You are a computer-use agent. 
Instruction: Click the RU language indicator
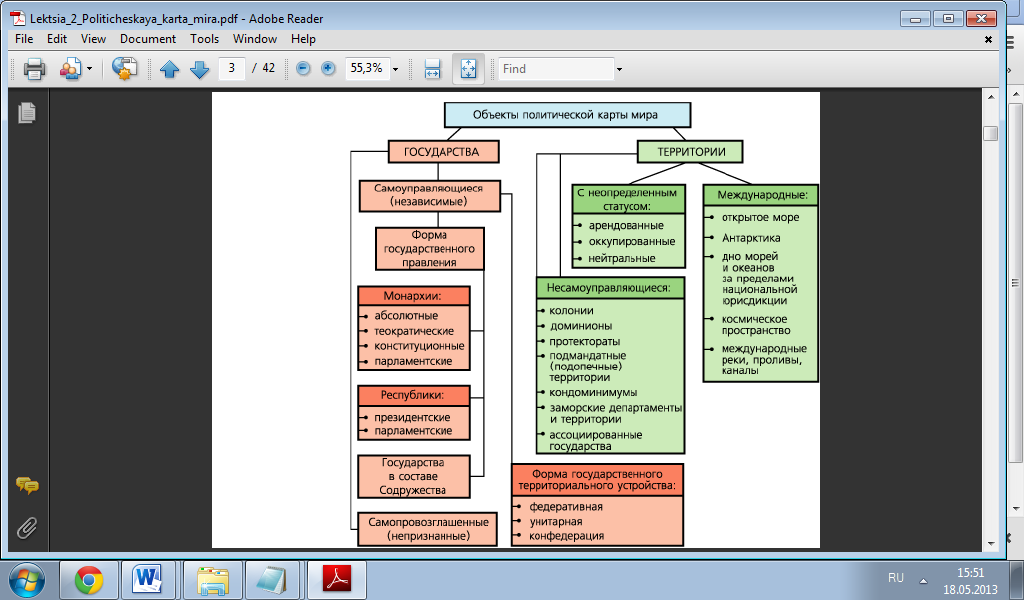click(x=895, y=578)
